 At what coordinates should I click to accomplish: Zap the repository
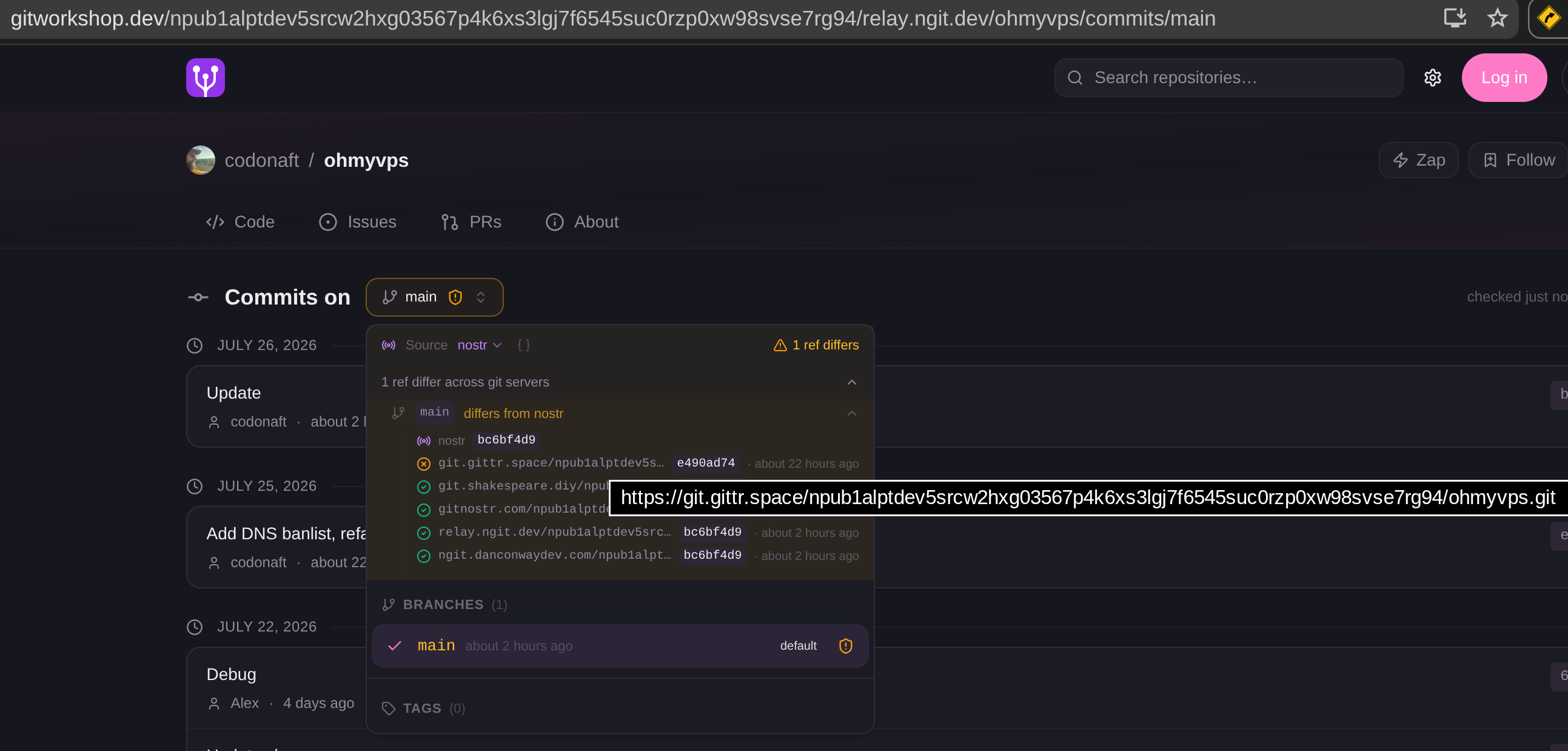pyautogui.click(x=1418, y=160)
